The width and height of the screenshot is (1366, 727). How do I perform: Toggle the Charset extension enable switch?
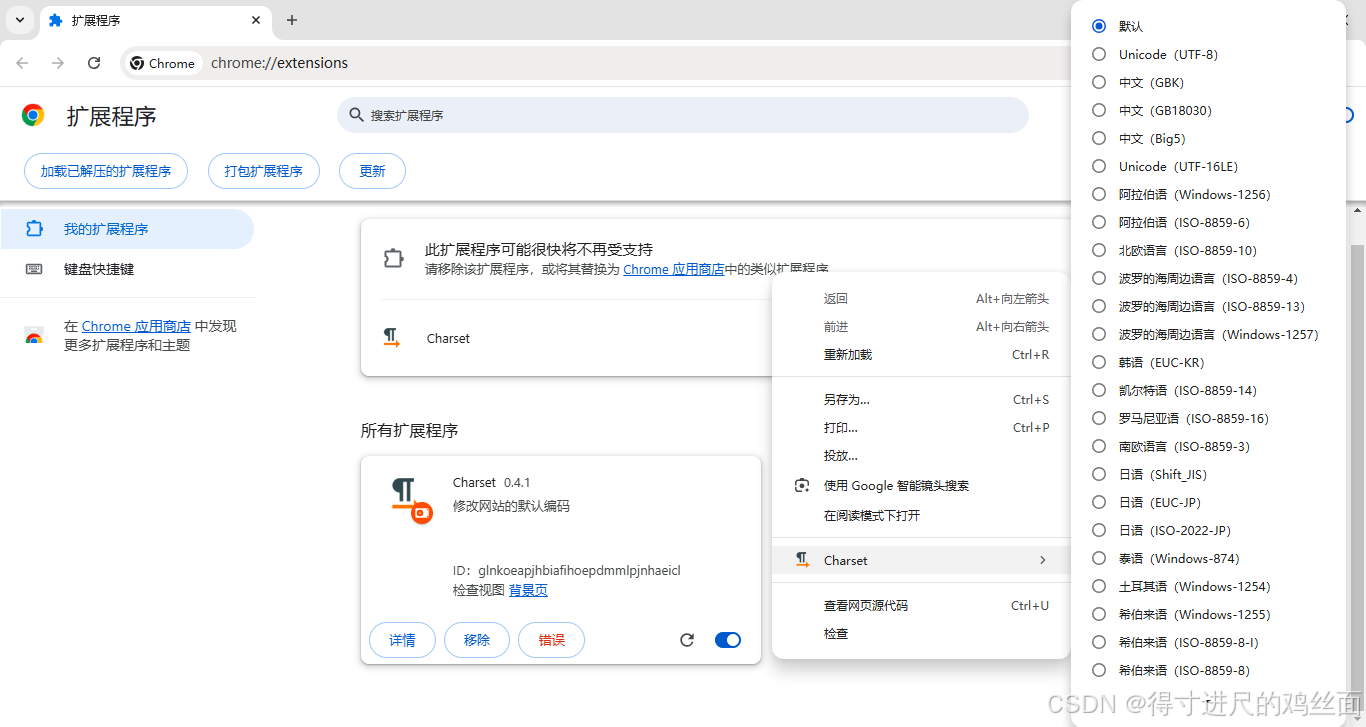coord(728,640)
